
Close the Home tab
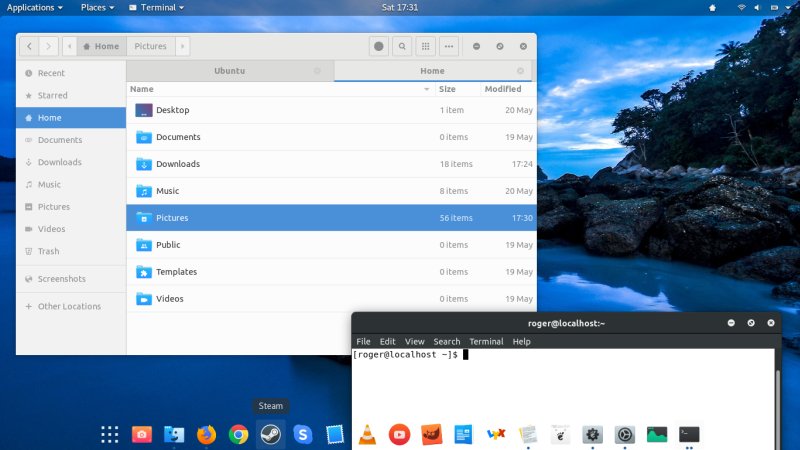tap(520, 71)
